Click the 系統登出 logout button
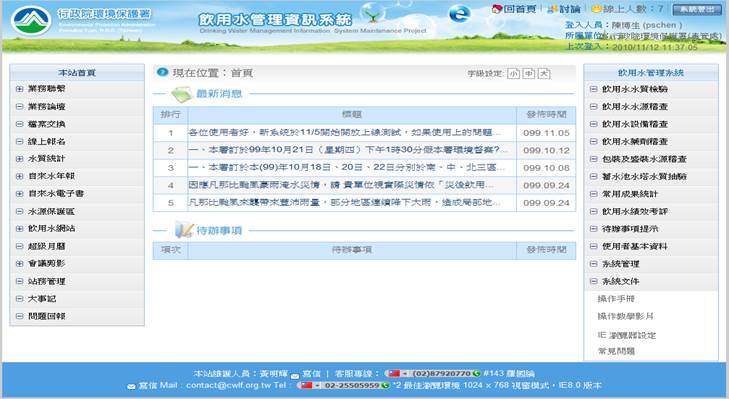Image resolution: width=729 pixels, height=399 pixels. pyautogui.click(x=697, y=9)
